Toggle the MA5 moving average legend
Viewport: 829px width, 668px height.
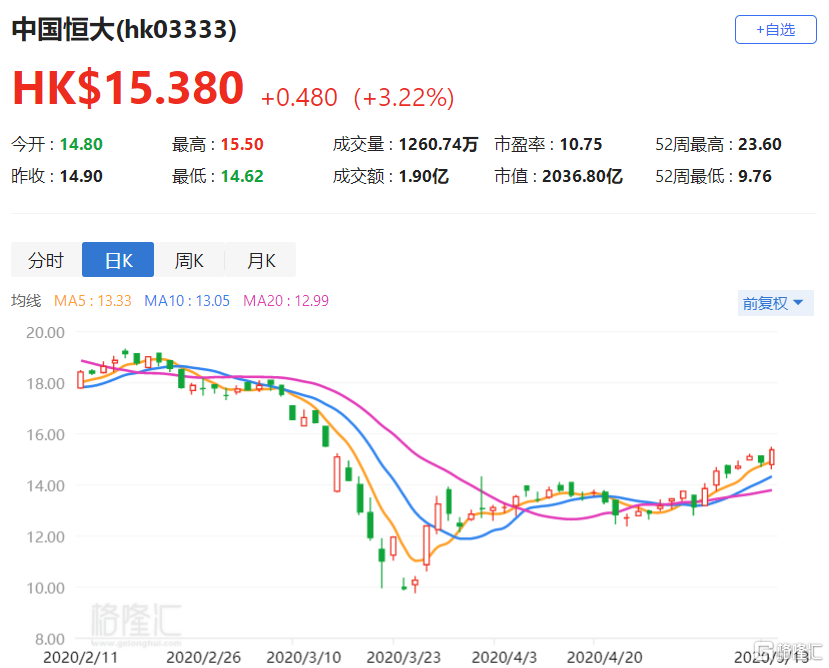pos(93,301)
